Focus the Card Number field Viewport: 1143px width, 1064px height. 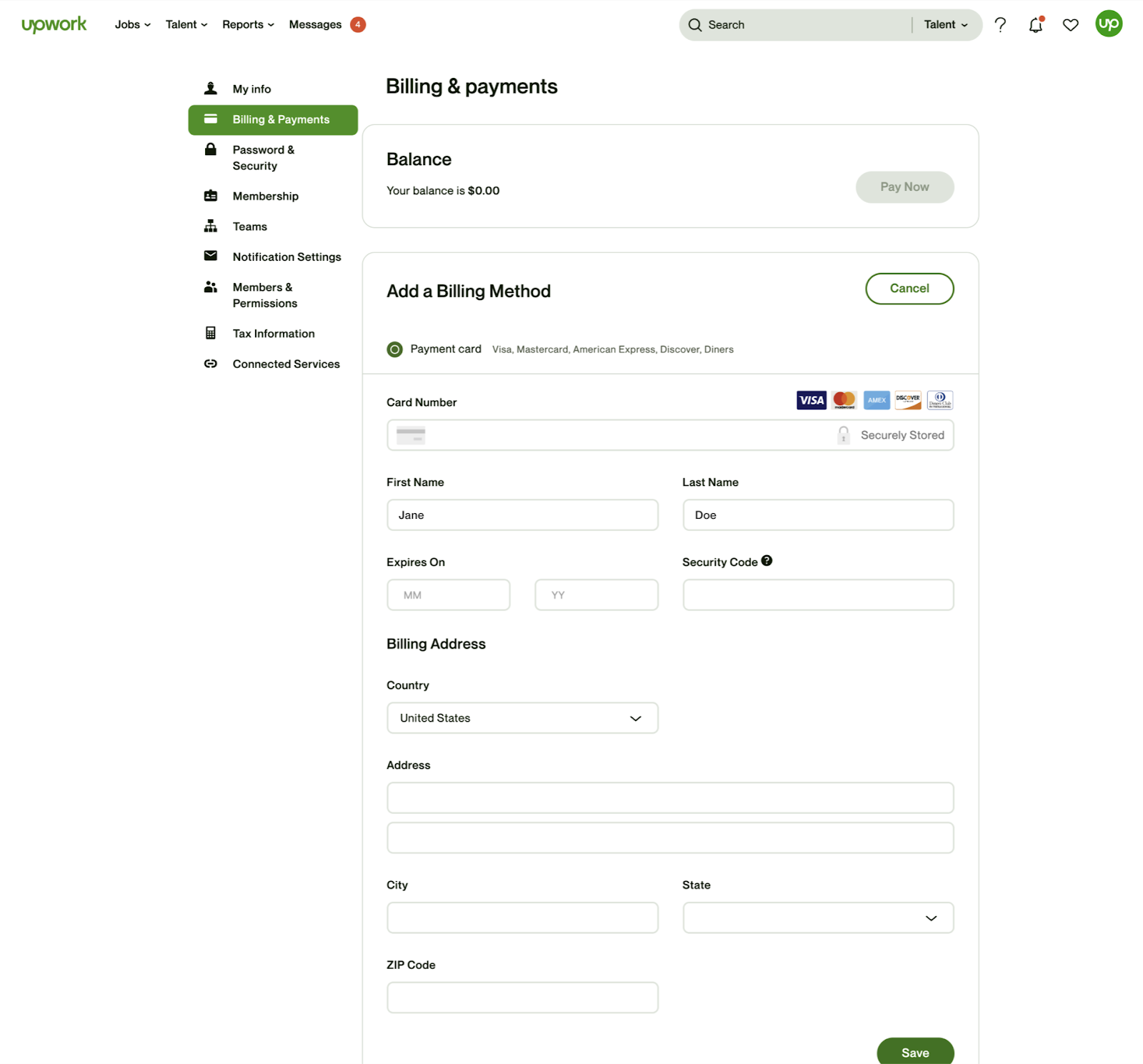pyautogui.click(x=629, y=435)
